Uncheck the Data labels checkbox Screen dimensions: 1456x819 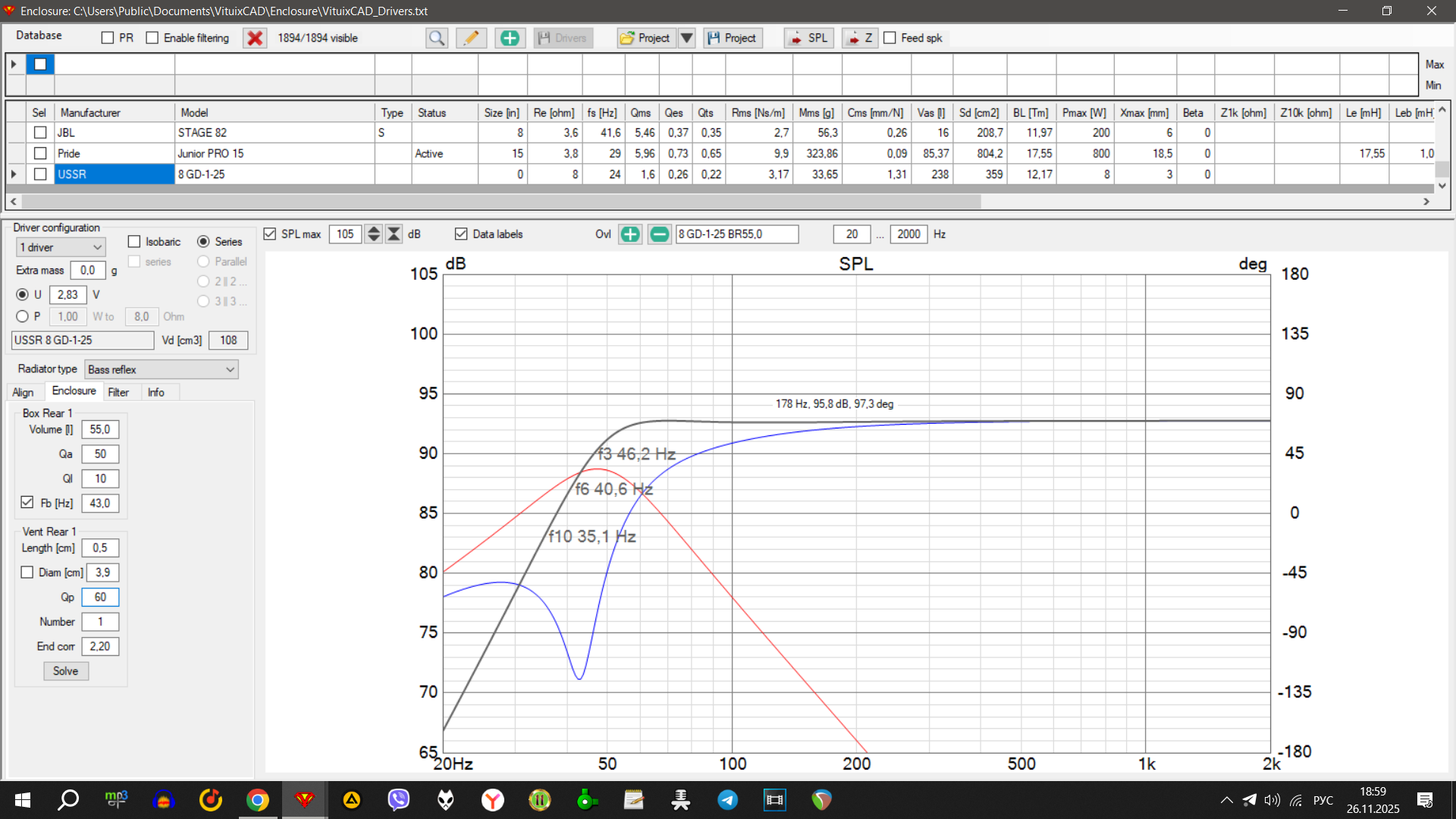pyautogui.click(x=461, y=234)
